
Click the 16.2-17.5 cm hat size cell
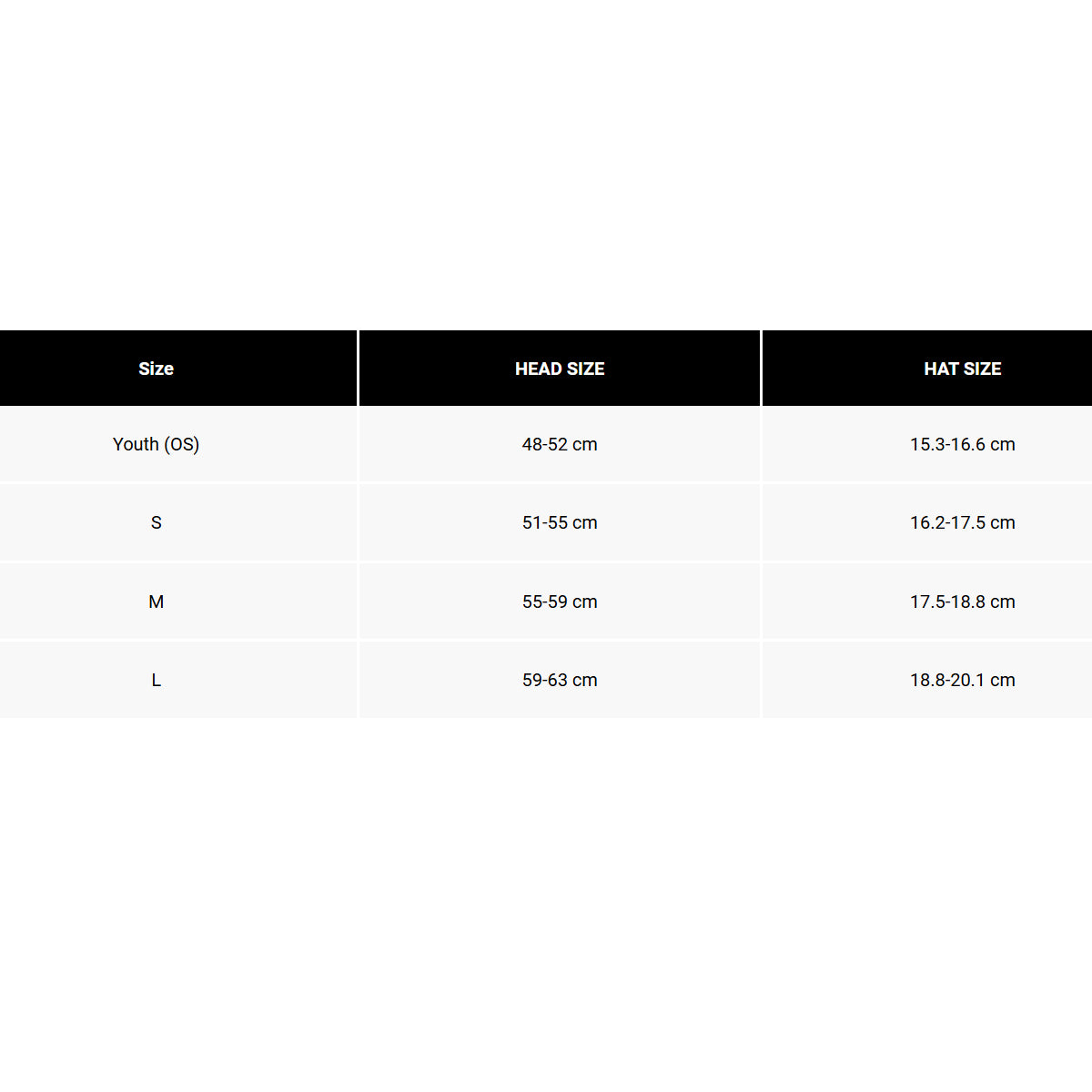[927, 522]
